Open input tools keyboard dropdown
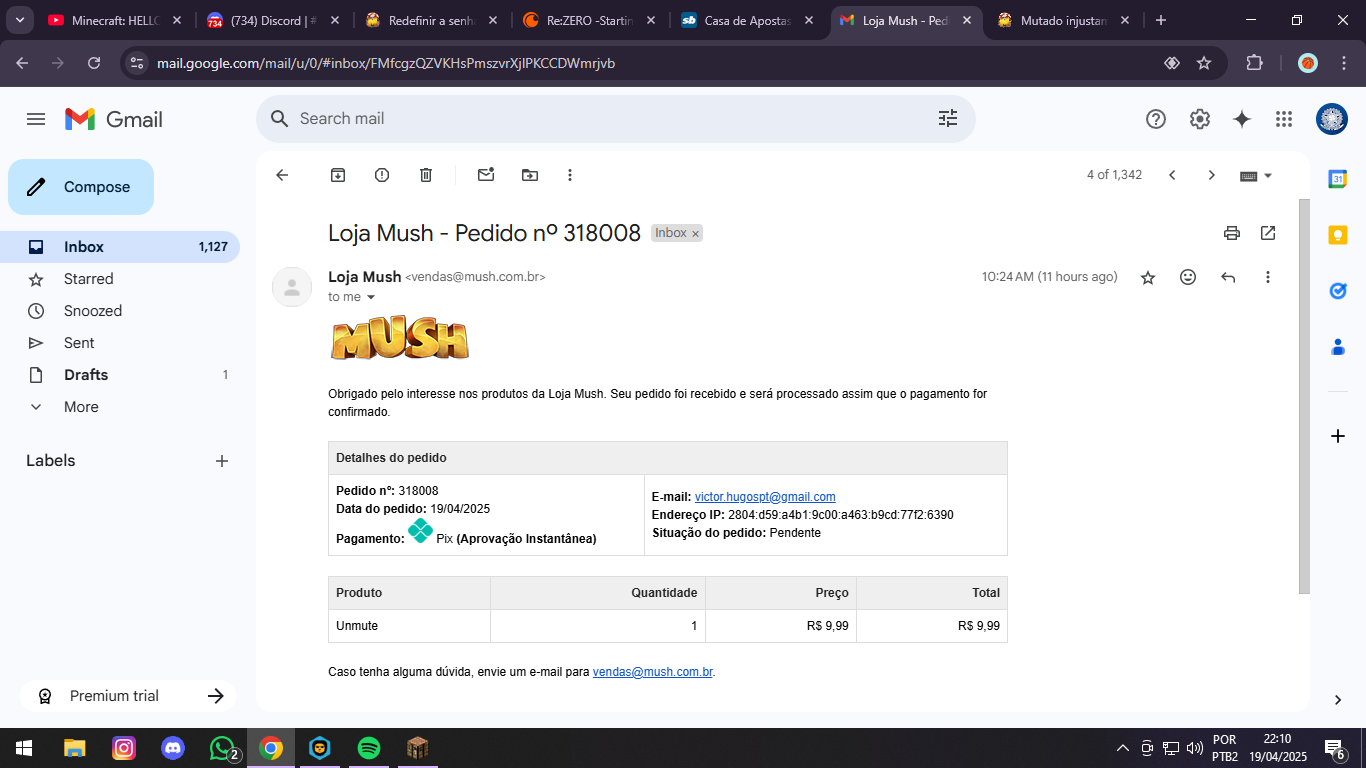The width and height of the screenshot is (1366, 768). click(1256, 175)
